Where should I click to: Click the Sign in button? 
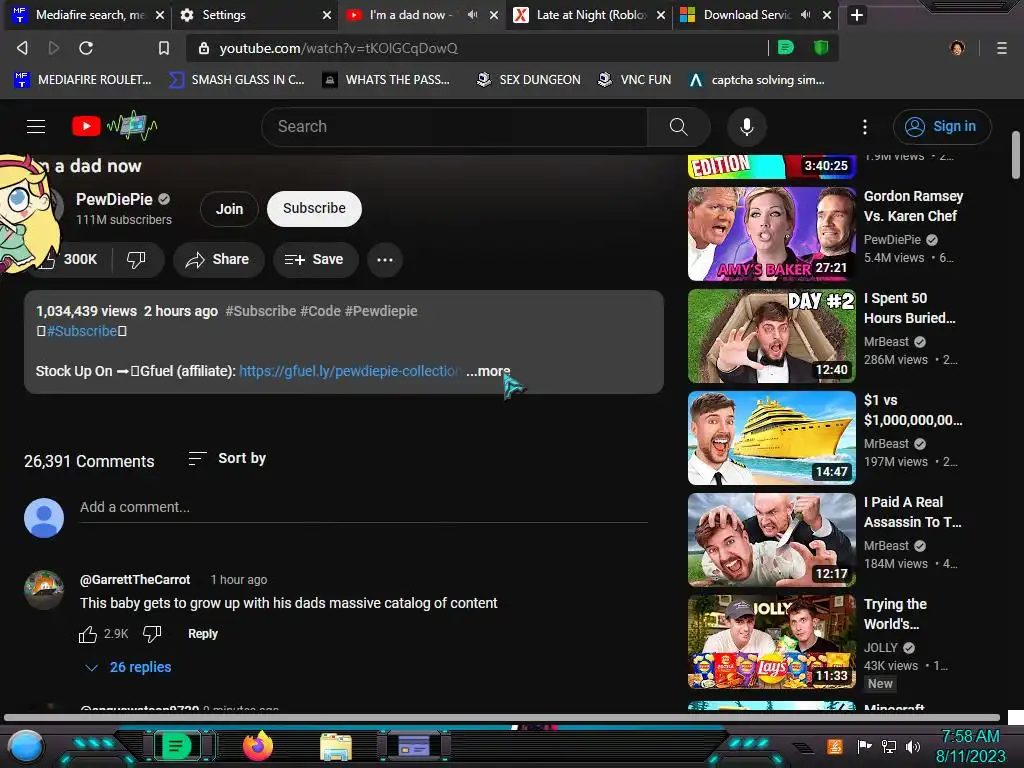(942, 127)
